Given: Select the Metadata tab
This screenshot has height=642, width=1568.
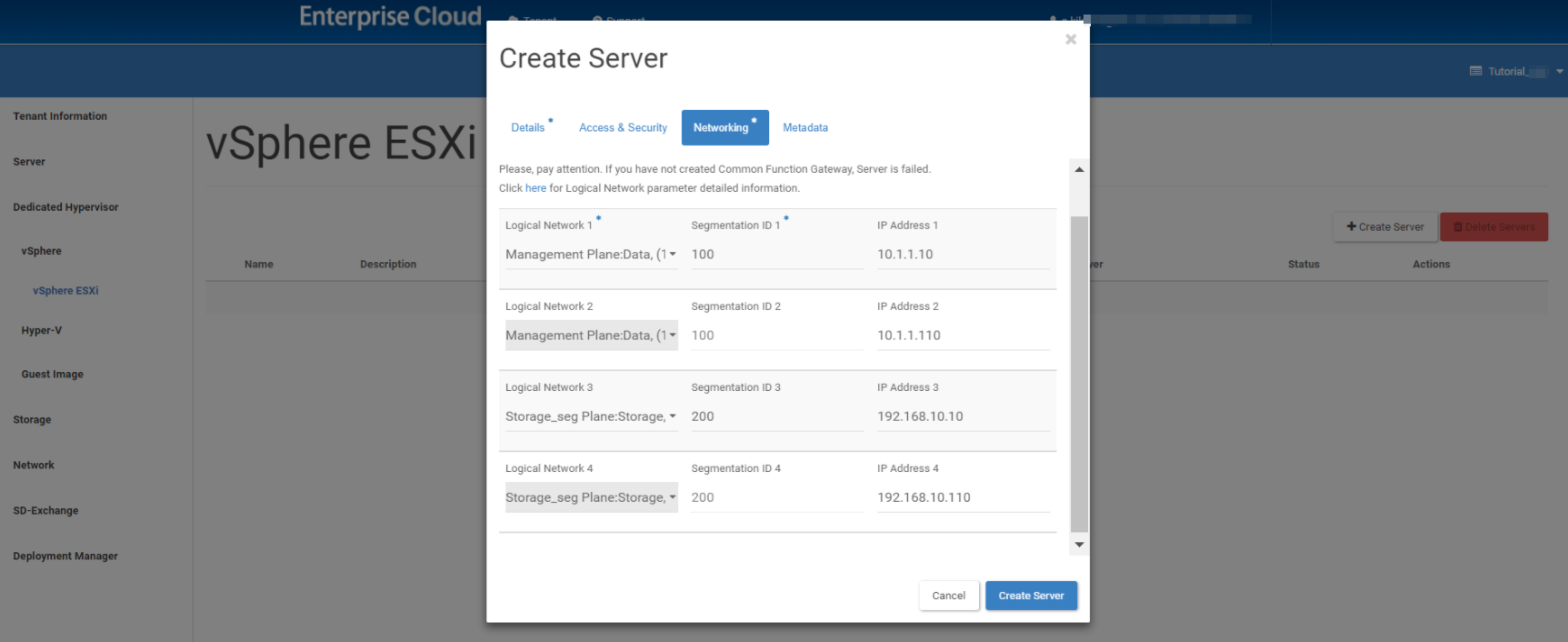Looking at the screenshot, I should click(x=805, y=128).
